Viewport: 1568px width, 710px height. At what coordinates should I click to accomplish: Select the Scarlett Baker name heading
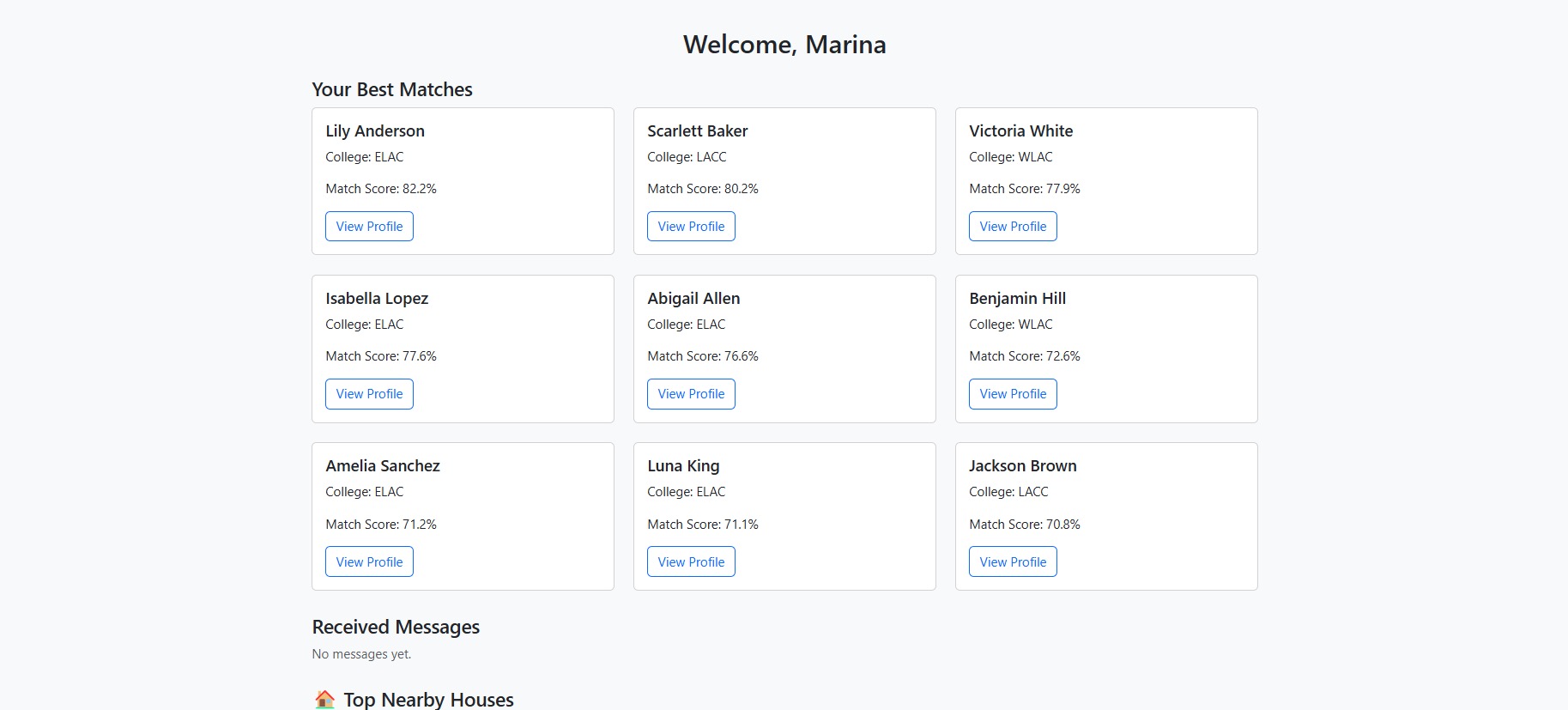[697, 130]
